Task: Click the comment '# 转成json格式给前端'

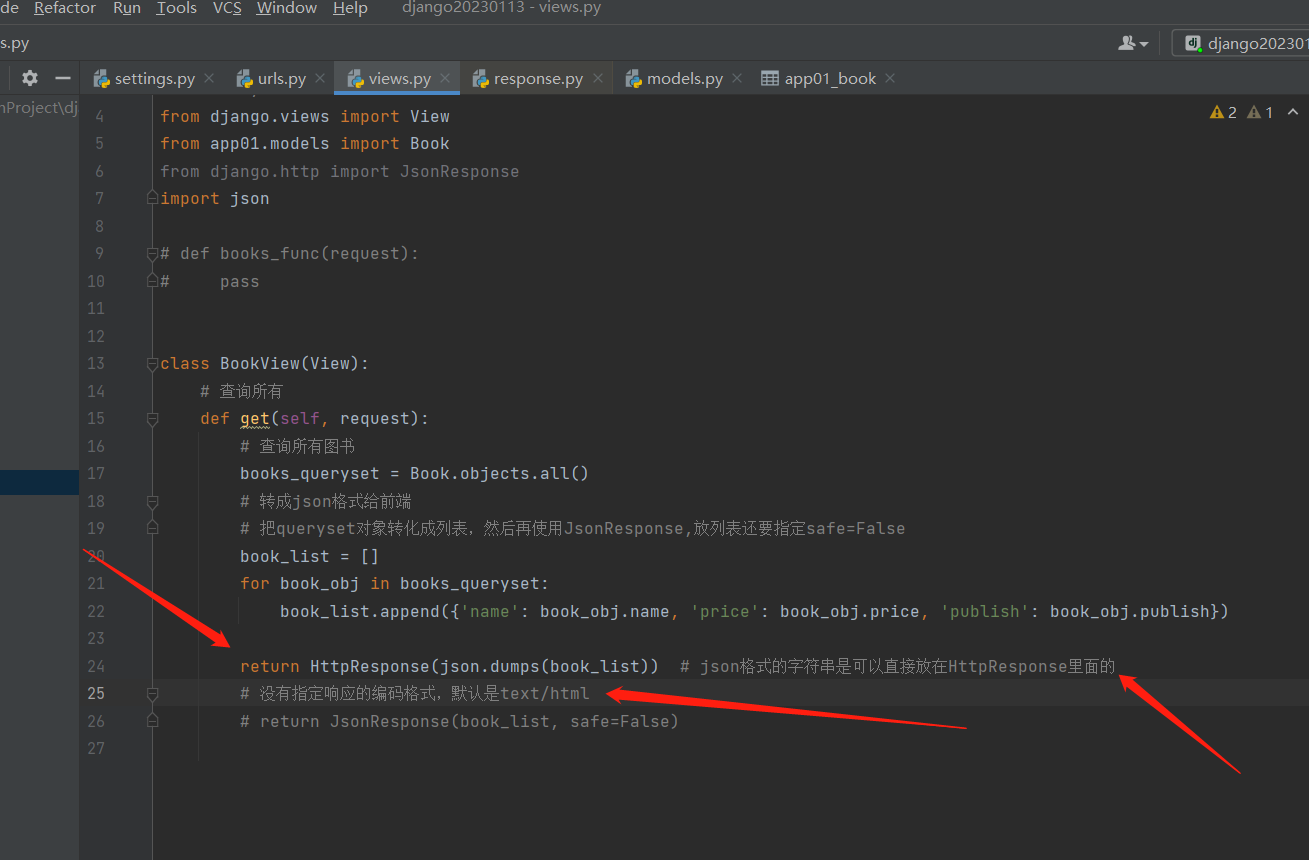Action: [326, 501]
